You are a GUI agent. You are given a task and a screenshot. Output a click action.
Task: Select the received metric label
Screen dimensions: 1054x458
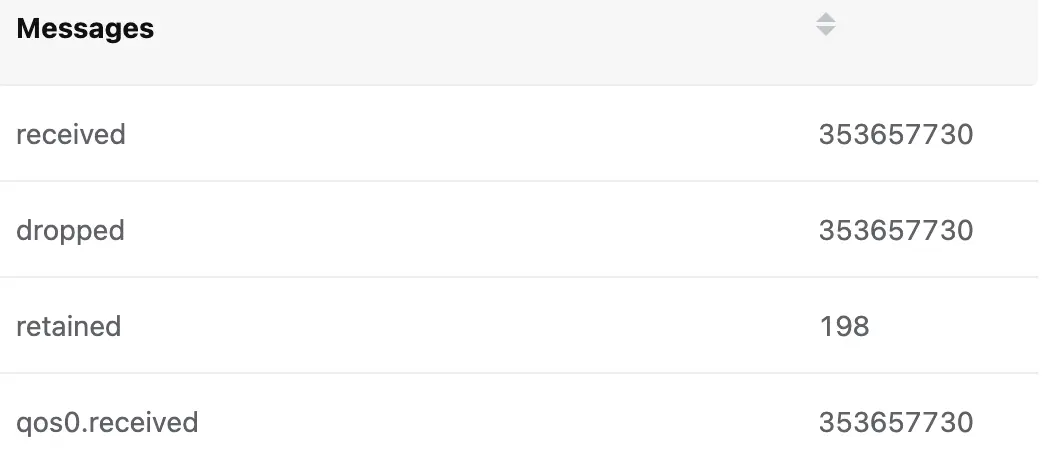click(x=71, y=134)
